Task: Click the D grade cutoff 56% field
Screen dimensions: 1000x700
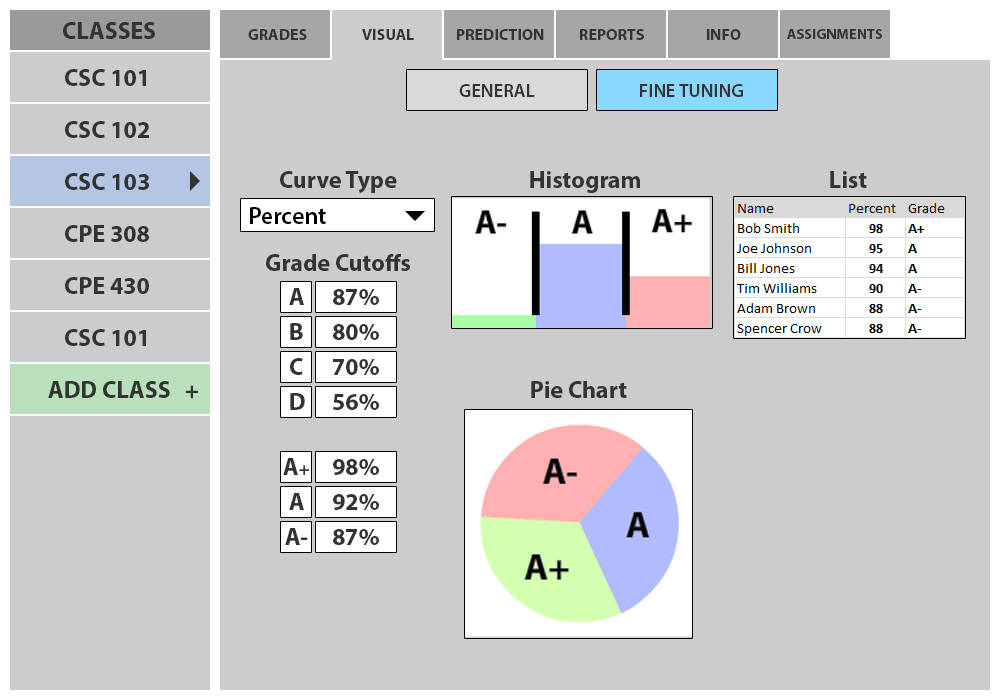Action: pyautogui.click(x=355, y=402)
